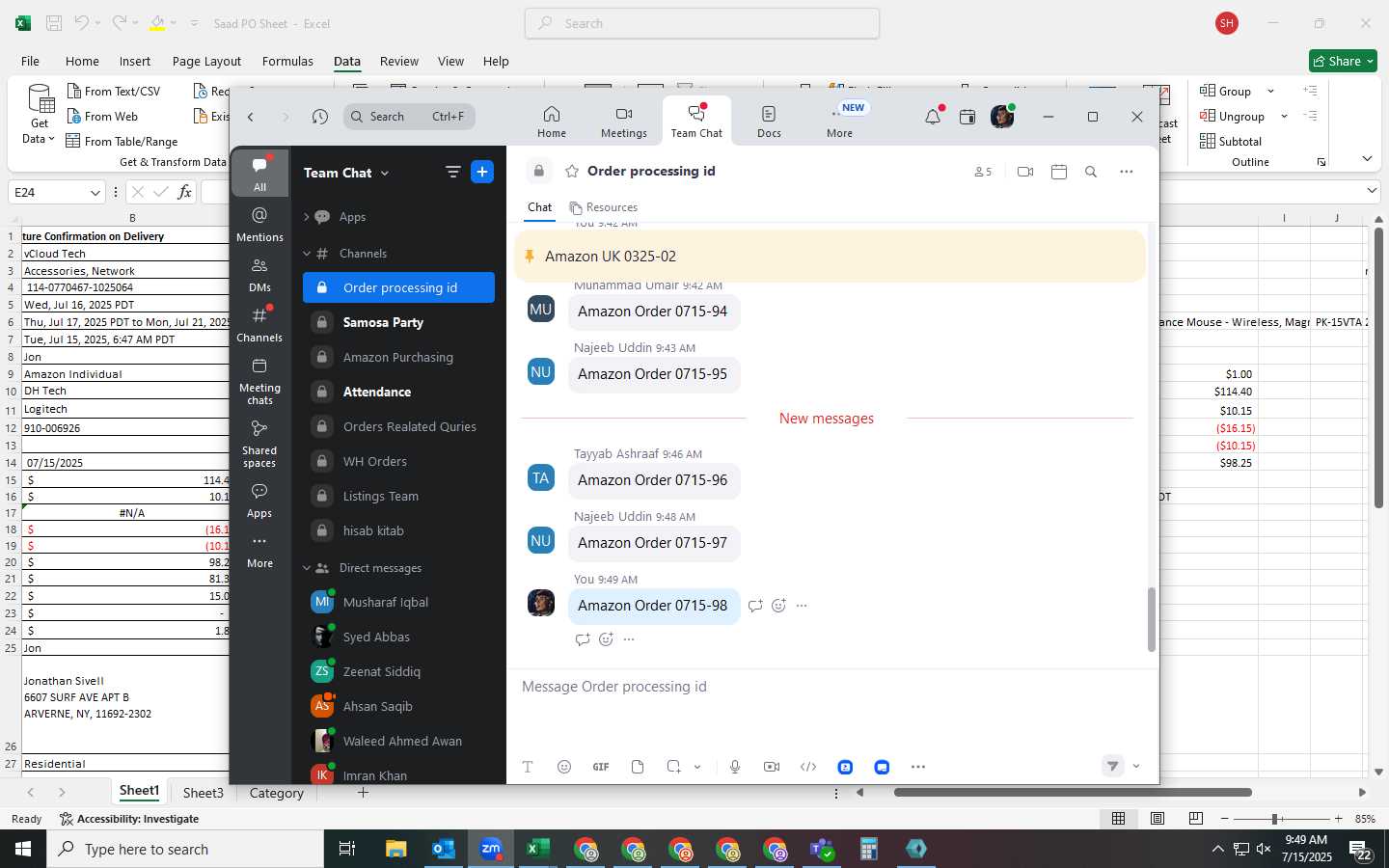Open Zoom history clock icon
The image size is (1389, 868).
pyautogui.click(x=320, y=117)
